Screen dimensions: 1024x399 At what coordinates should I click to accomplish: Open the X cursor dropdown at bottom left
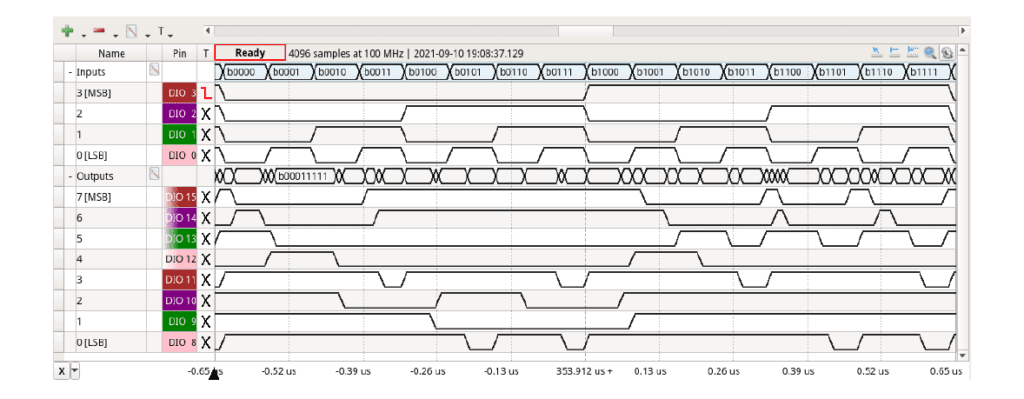tap(74, 370)
